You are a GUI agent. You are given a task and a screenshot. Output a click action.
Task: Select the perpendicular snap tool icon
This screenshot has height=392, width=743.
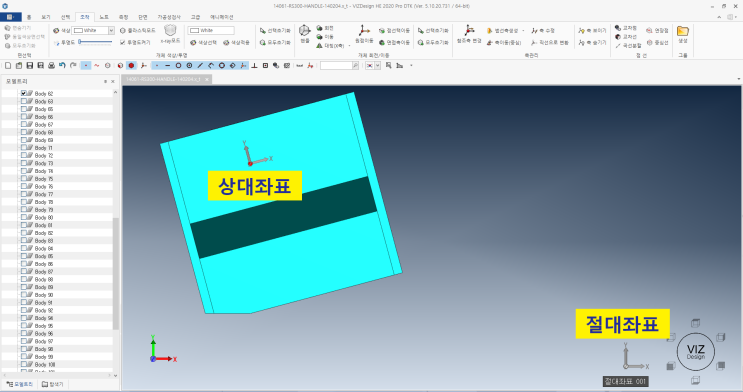254,65
